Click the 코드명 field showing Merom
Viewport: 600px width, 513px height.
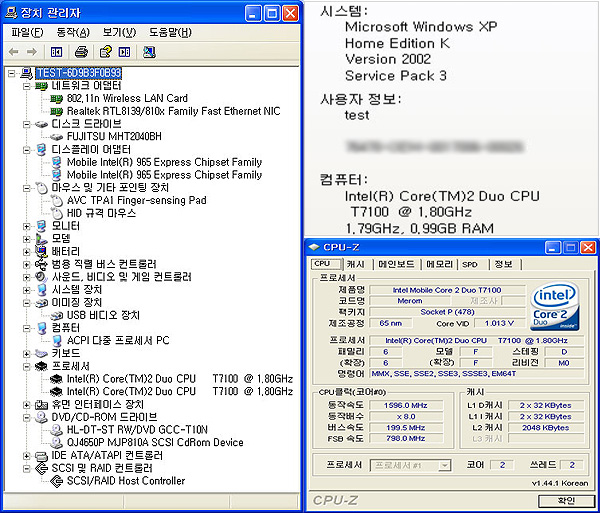coord(410,301)
